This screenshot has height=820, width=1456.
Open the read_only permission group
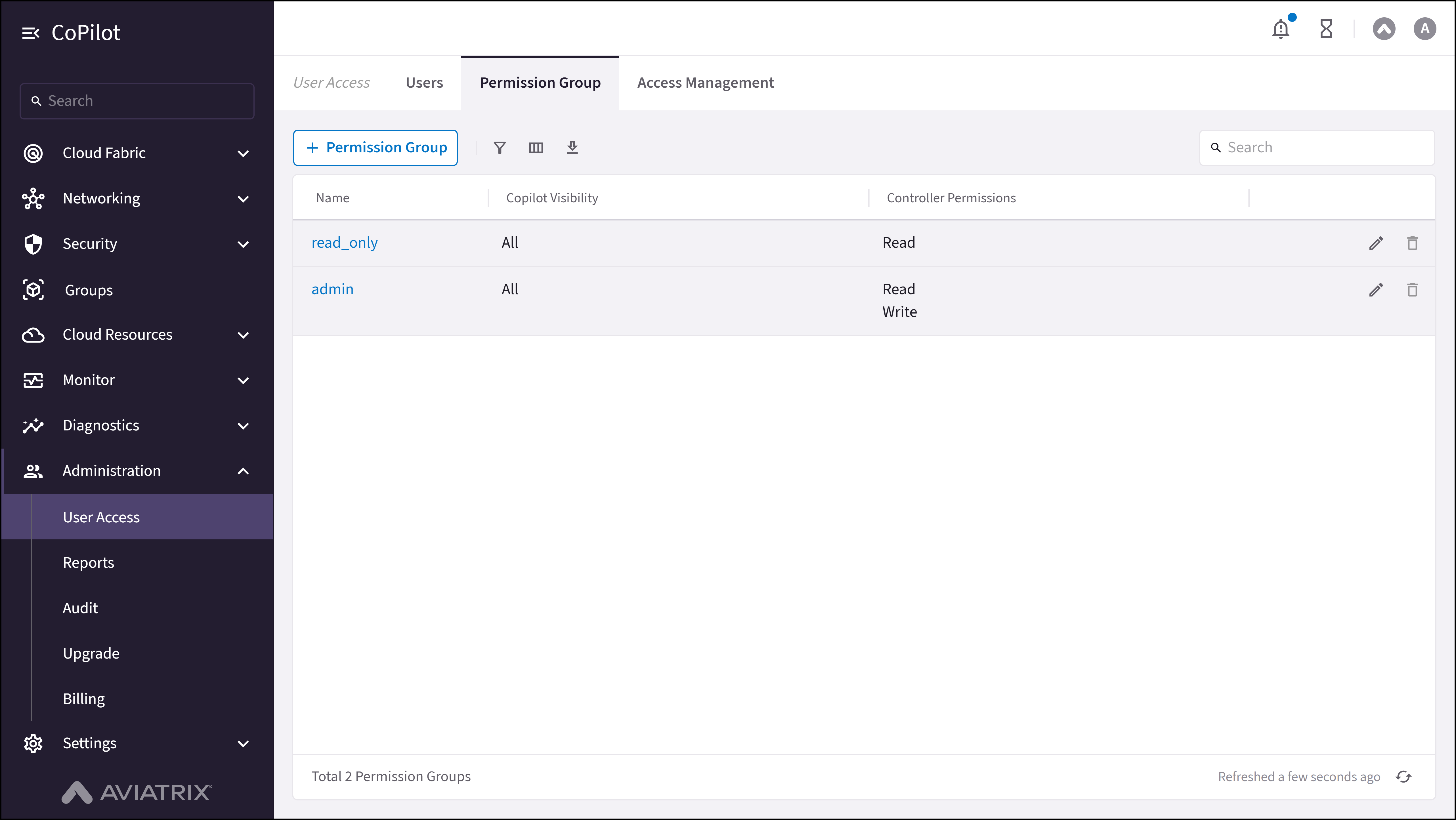(x=345, y=242)
